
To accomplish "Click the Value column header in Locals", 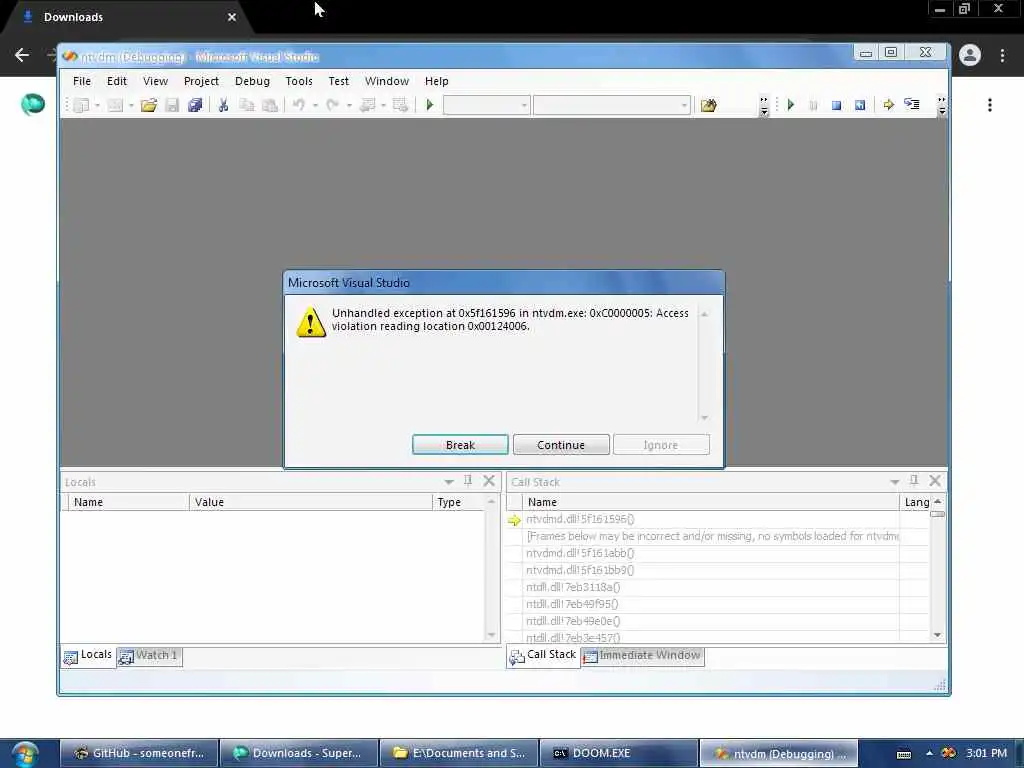I will click(x=310, y=502).
